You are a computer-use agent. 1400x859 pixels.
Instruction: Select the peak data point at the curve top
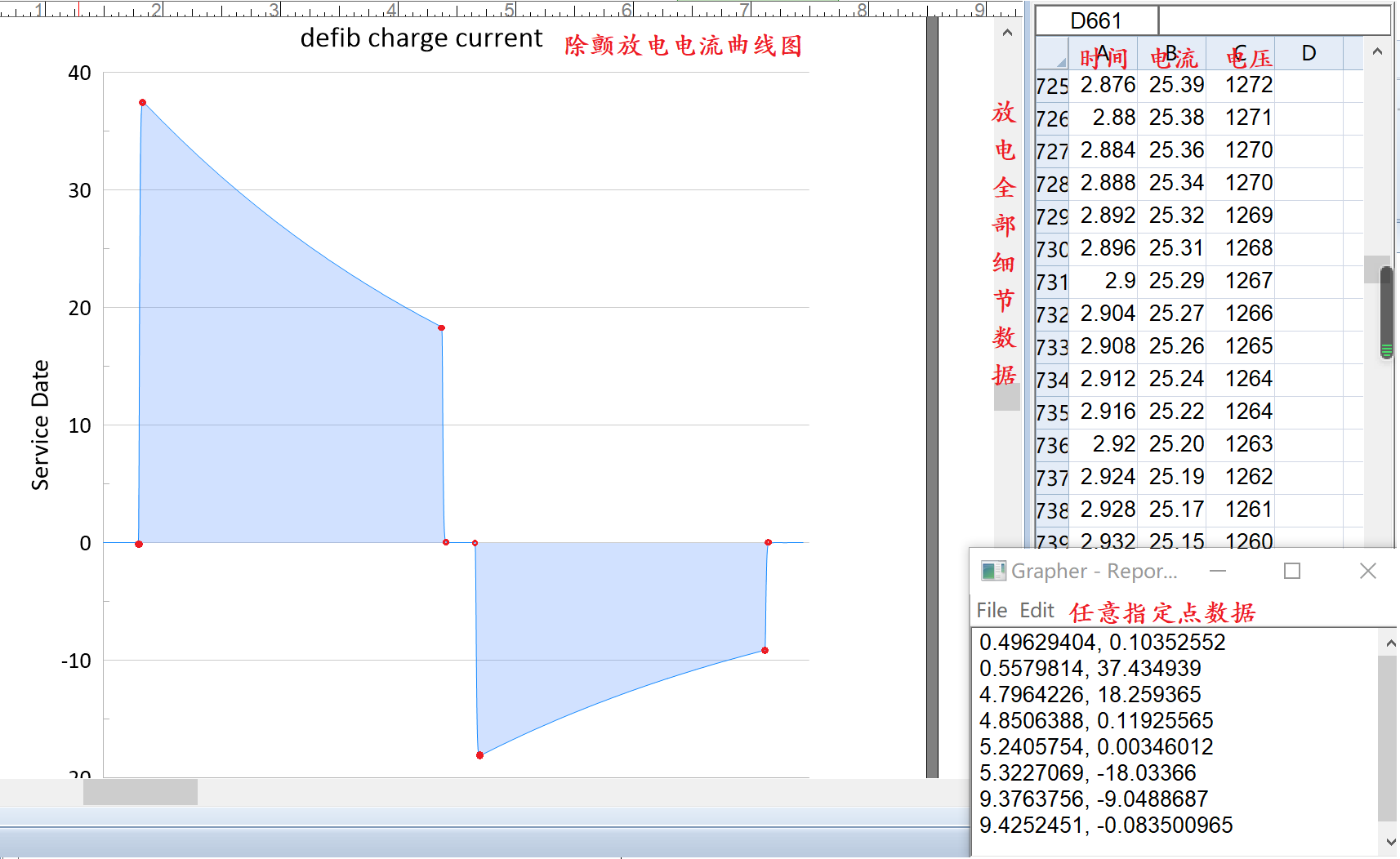[143, 103]
